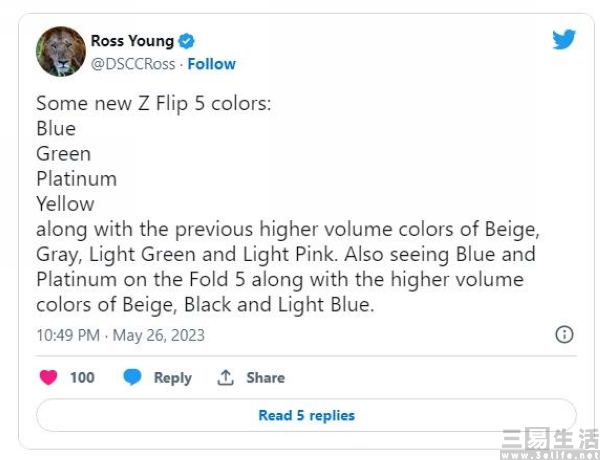Click the Twitter bird logo

[564, 39]
